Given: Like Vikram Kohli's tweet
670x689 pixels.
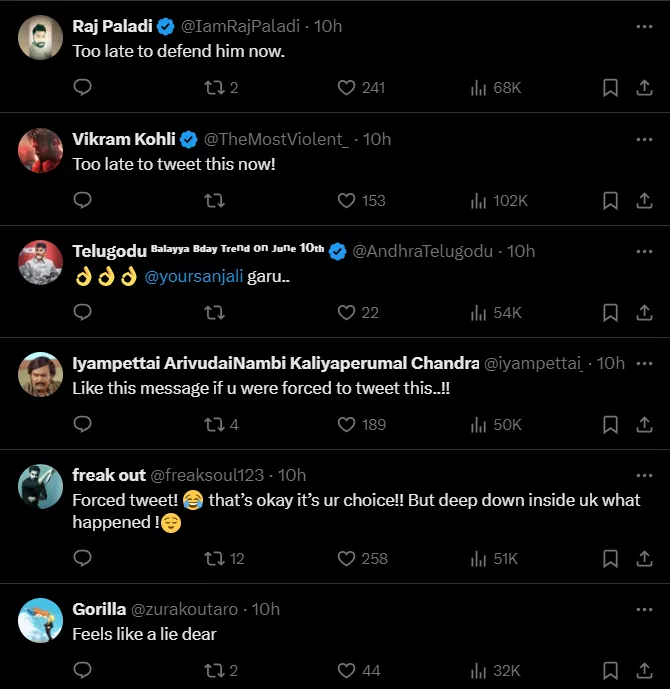Looking at the screenshot, I should pos(347,201).
